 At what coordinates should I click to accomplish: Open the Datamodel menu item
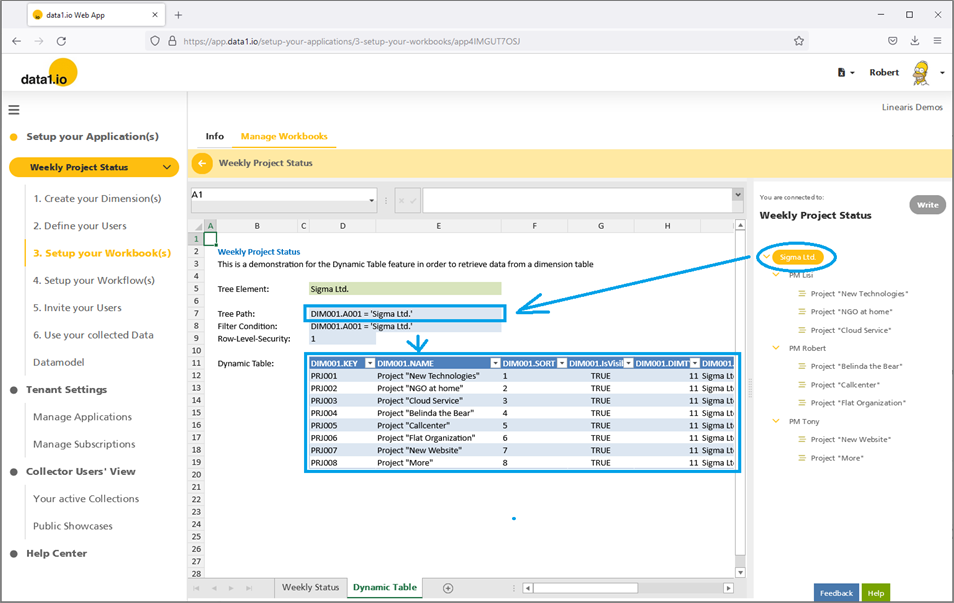(x=58, y=362)
